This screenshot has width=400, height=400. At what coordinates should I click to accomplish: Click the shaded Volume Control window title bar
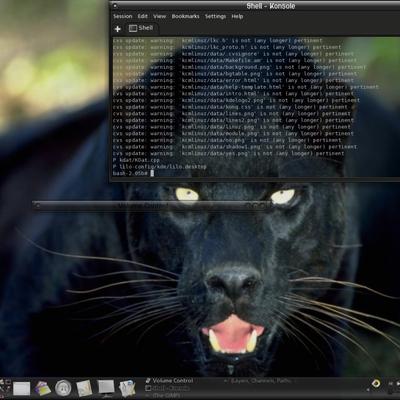[152, 206]
